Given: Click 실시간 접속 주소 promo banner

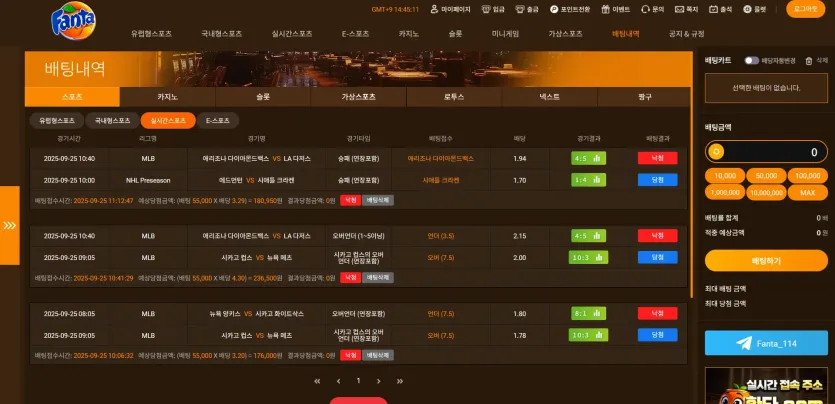Looking at the screenshot, I should click(766, 385).
